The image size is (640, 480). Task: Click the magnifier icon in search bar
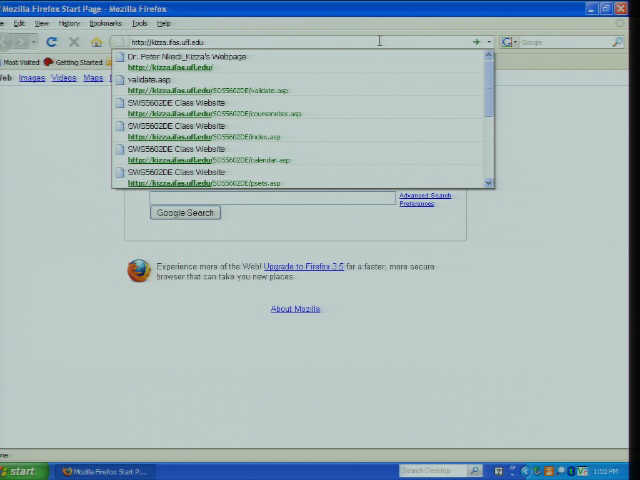(x=618, y=42)
